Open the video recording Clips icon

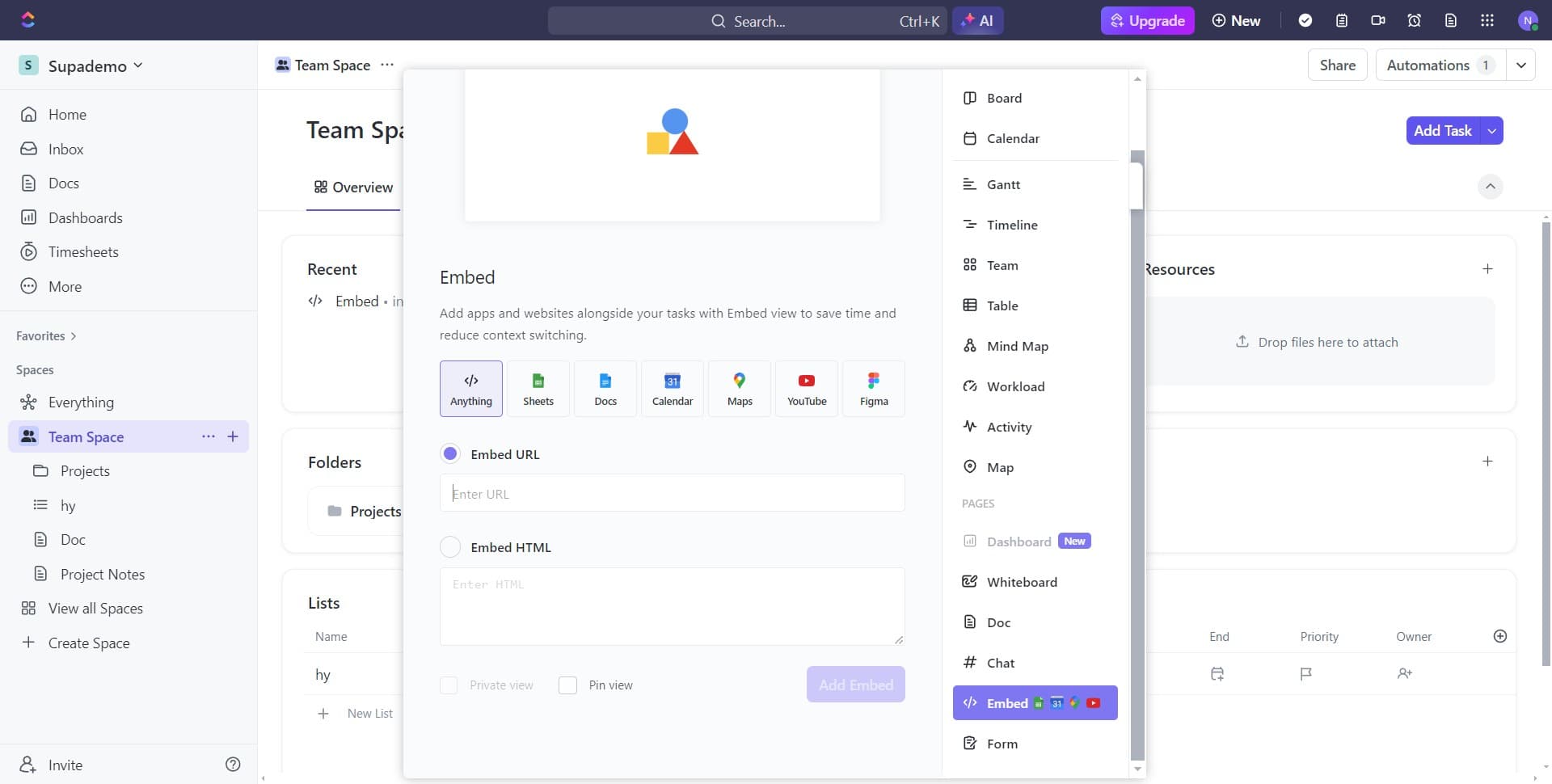click(1378, 20)
